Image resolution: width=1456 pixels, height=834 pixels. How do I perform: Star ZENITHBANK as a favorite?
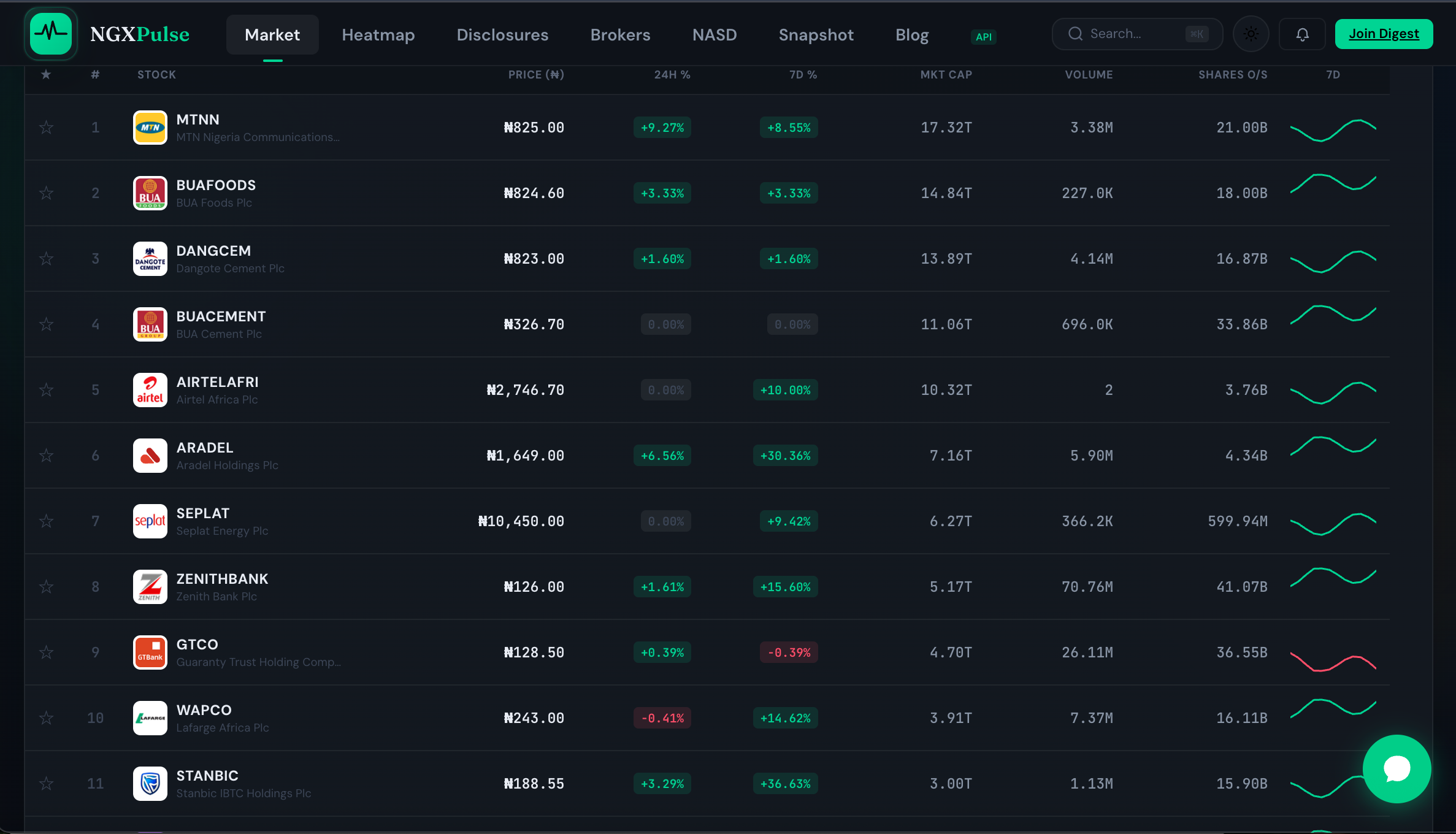coord(46,587)
